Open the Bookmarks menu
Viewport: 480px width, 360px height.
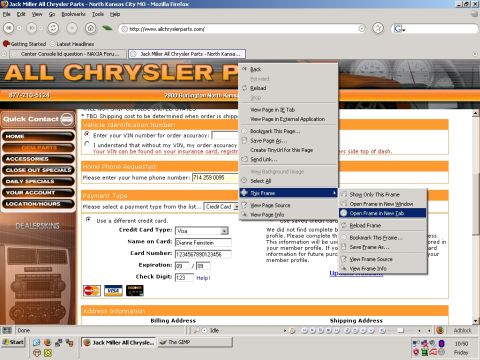click(73, 14)
